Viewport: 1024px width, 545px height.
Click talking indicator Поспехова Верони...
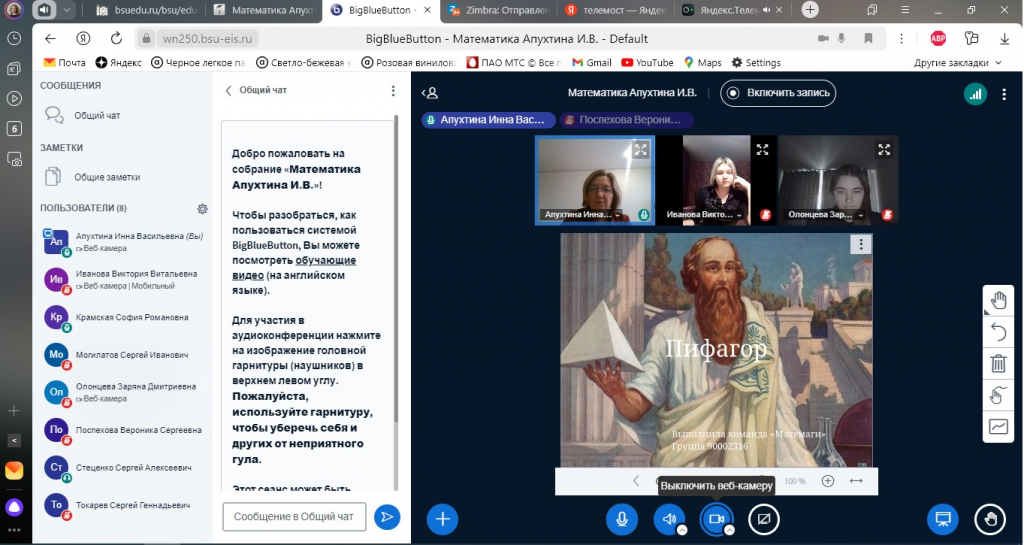[x=626, y=120]
